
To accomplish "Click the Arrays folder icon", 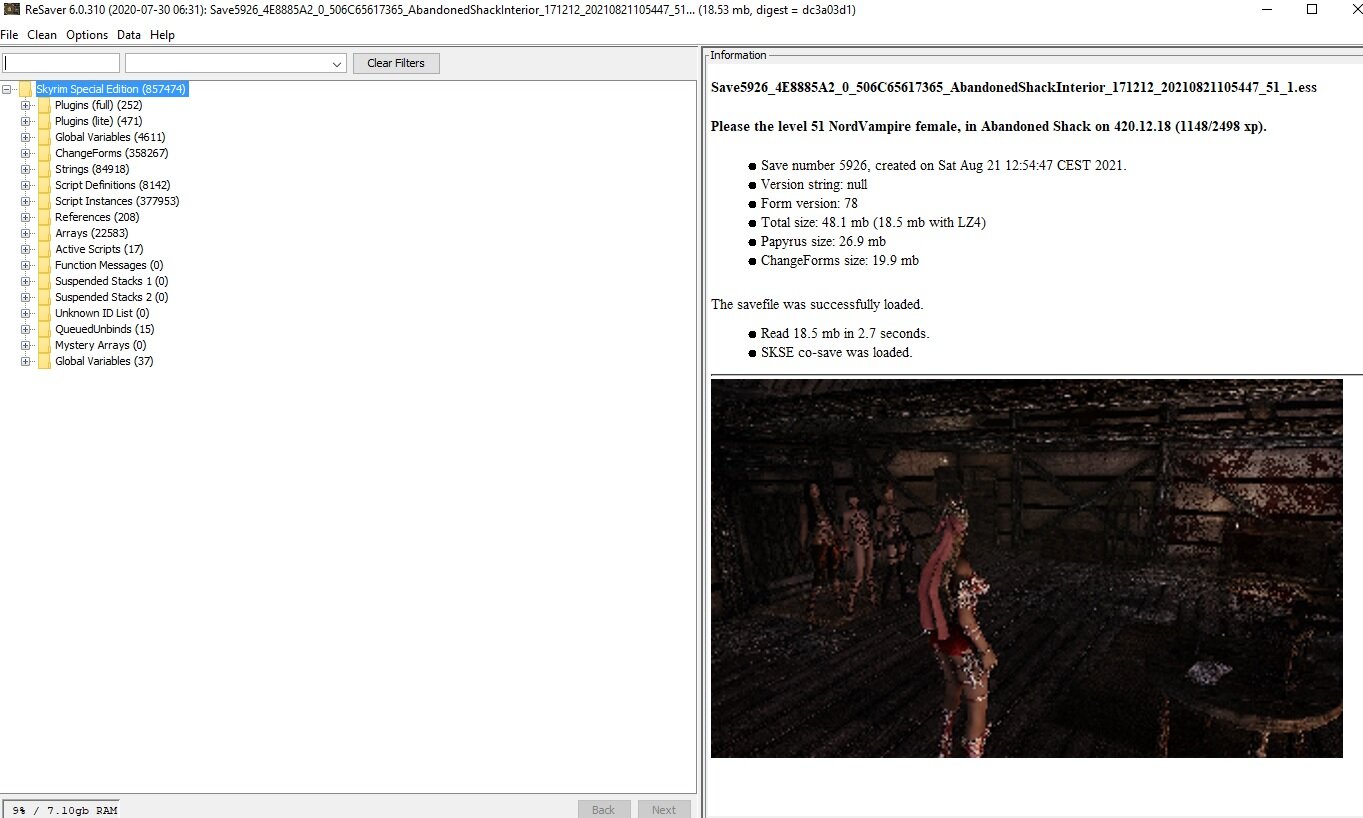I will click(45, 233).
